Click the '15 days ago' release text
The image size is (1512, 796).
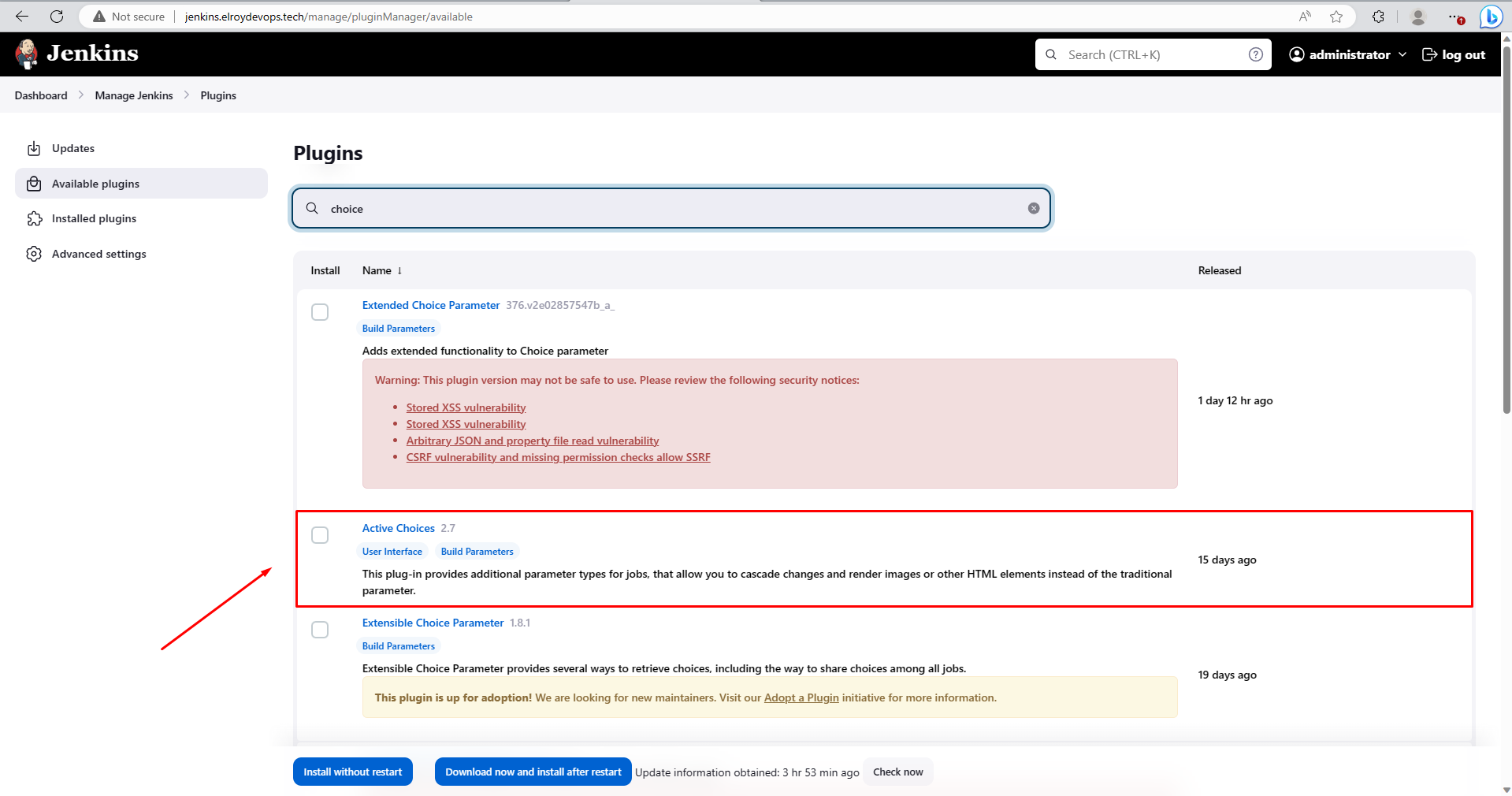1227,560
